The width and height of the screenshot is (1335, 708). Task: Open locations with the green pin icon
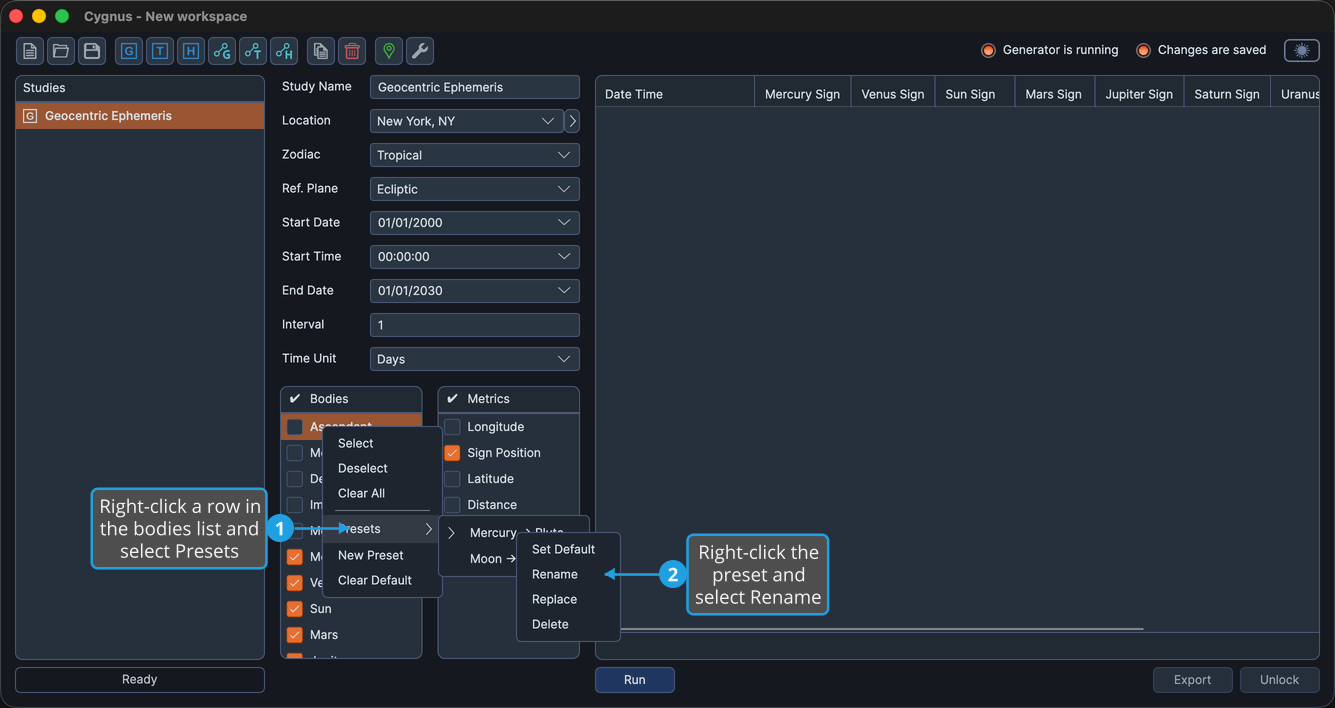pos(389,51)
